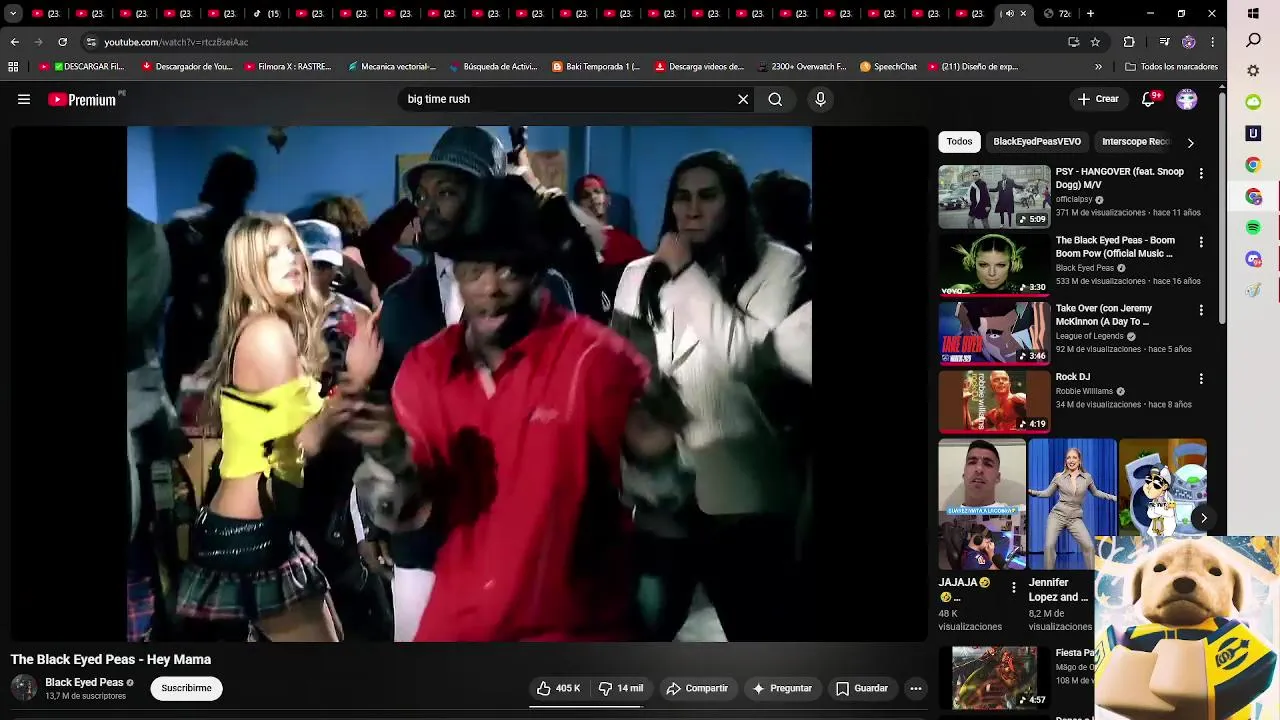Open the SpeechChat bookmark
This screenshot has width=1280, height=720.
[x=888, y=67]
